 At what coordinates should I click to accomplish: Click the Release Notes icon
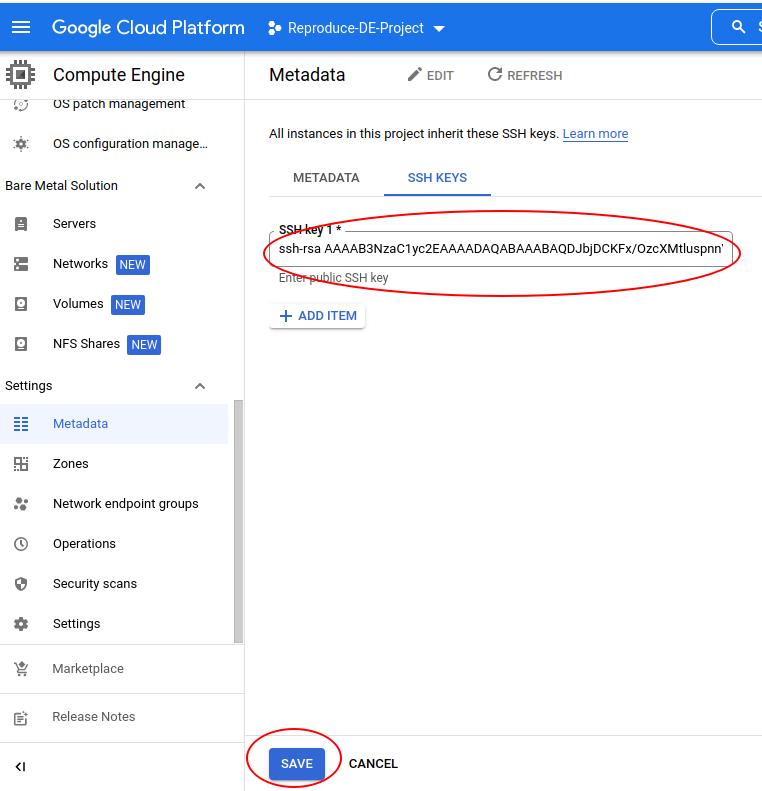(21, 717)
